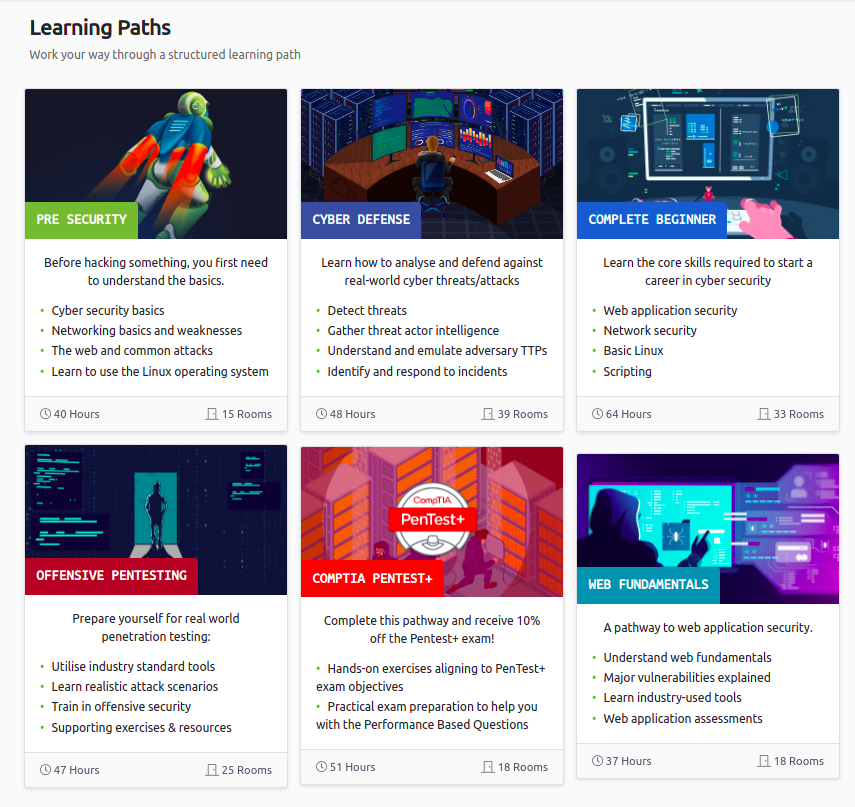Open the CompTIA Pentest+ path thumbnail

pos(432,522)
